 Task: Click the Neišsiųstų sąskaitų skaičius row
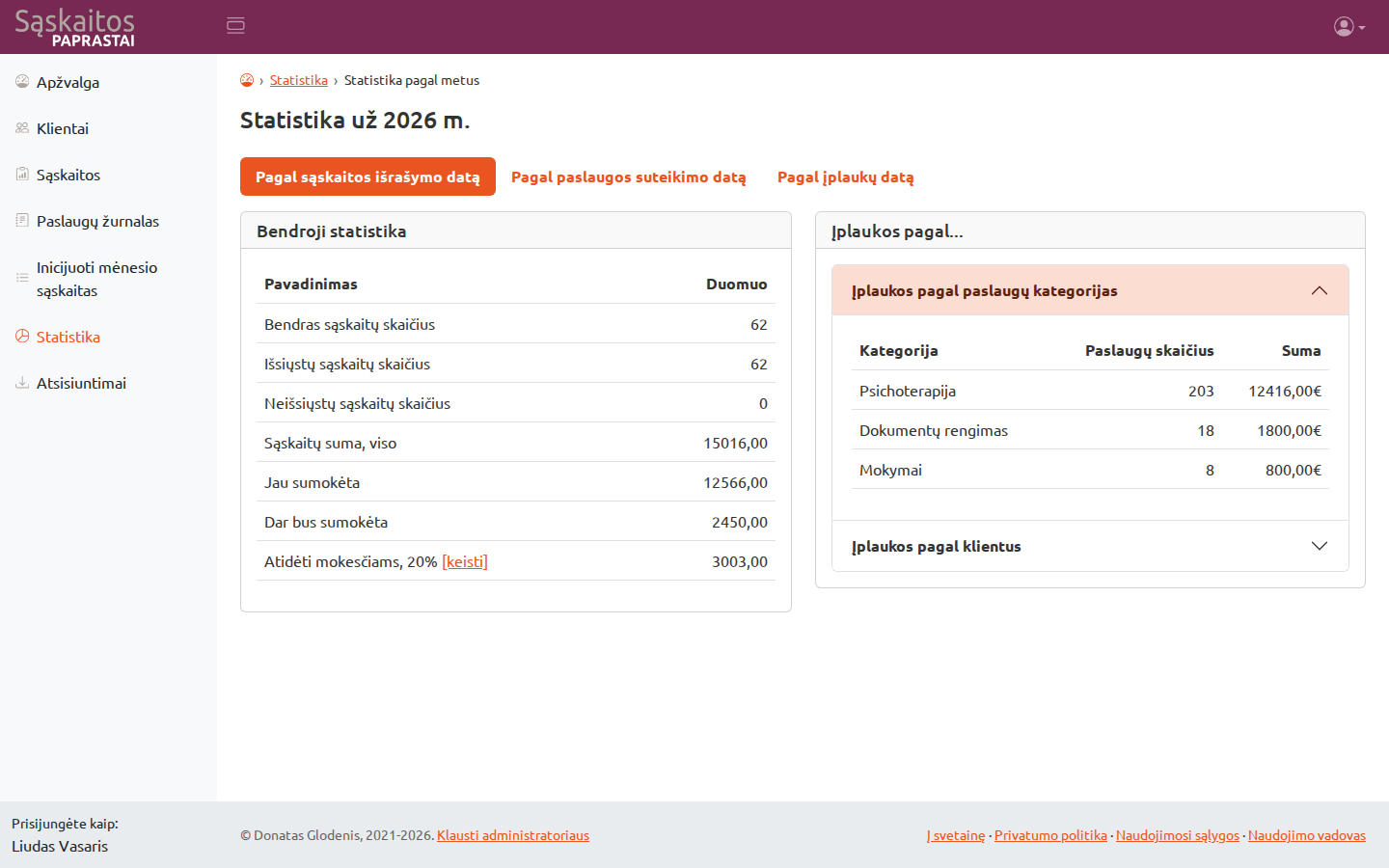click(516, 403)
